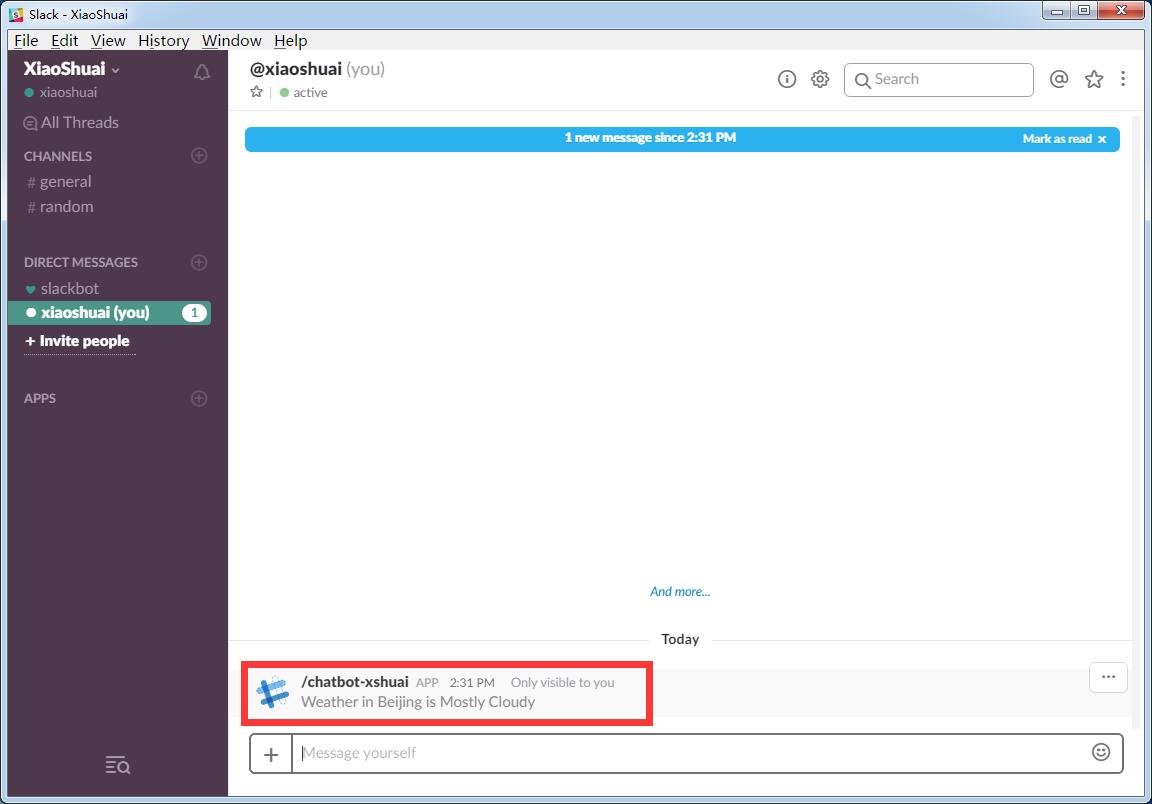Dismiss the new message banner X

click(1102, 139)
